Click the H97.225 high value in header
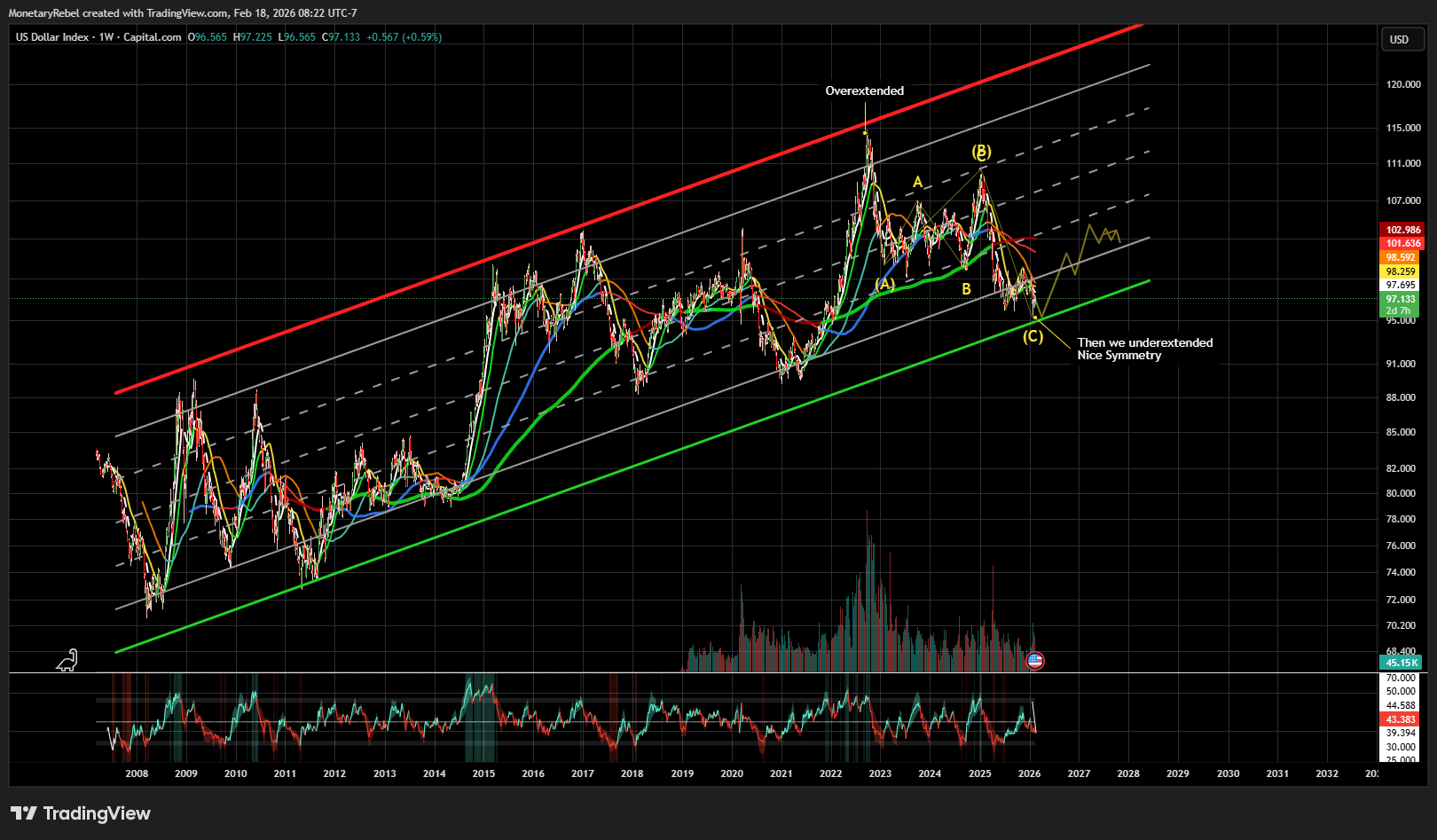This screenshot has height=840, width=1437. tap(252, 37)
